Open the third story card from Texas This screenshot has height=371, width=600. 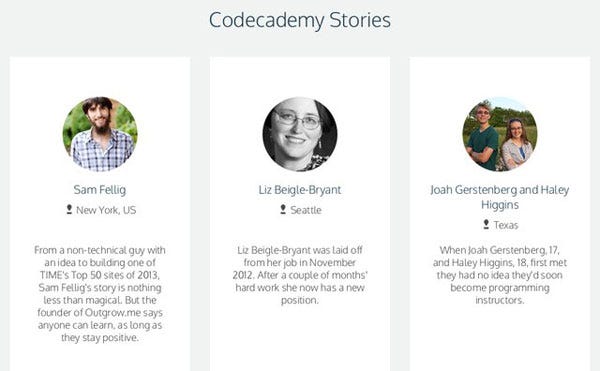[500, 214]
